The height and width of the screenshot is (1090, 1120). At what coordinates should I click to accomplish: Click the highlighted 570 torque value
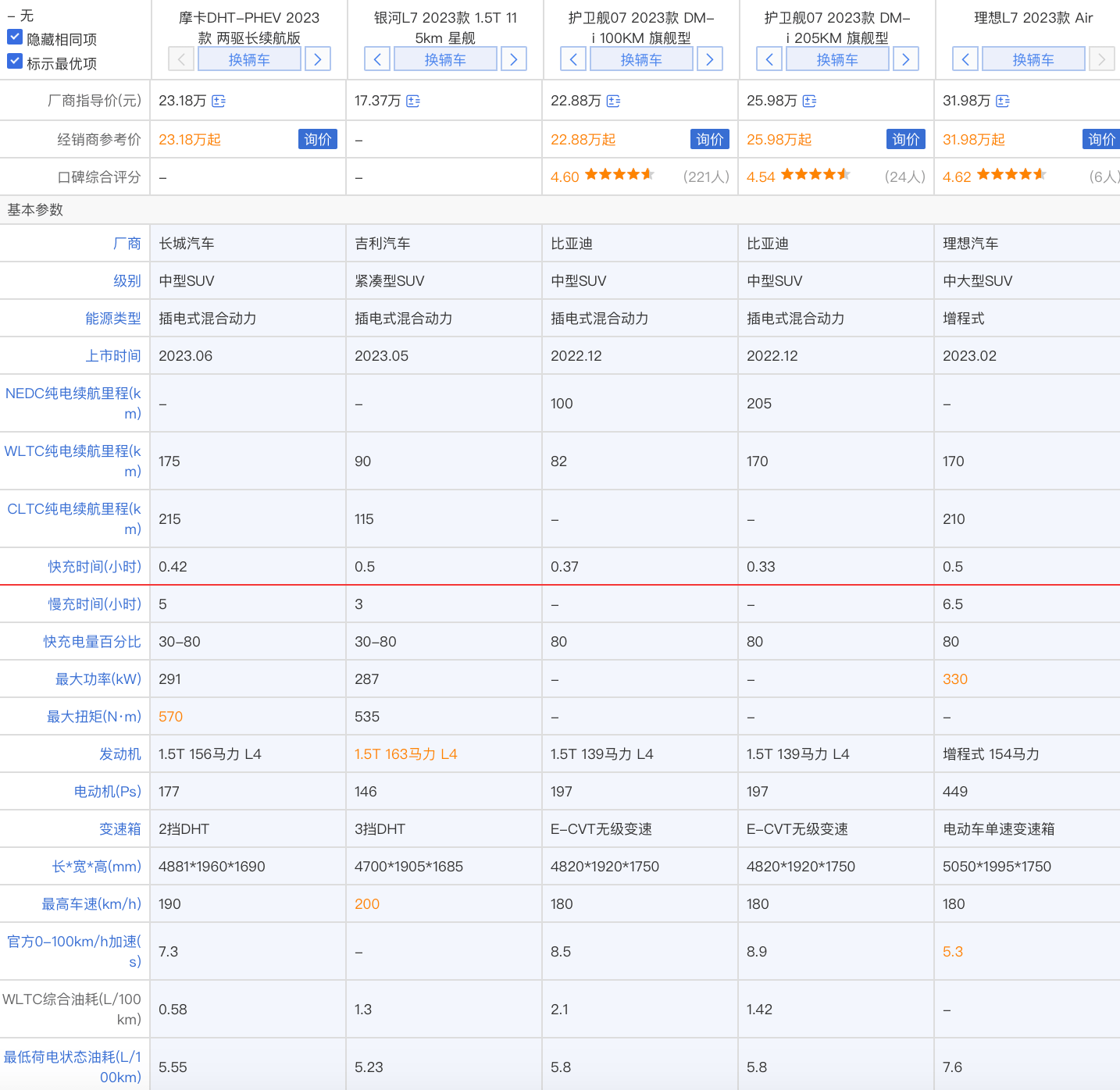(x=170, y=717)
